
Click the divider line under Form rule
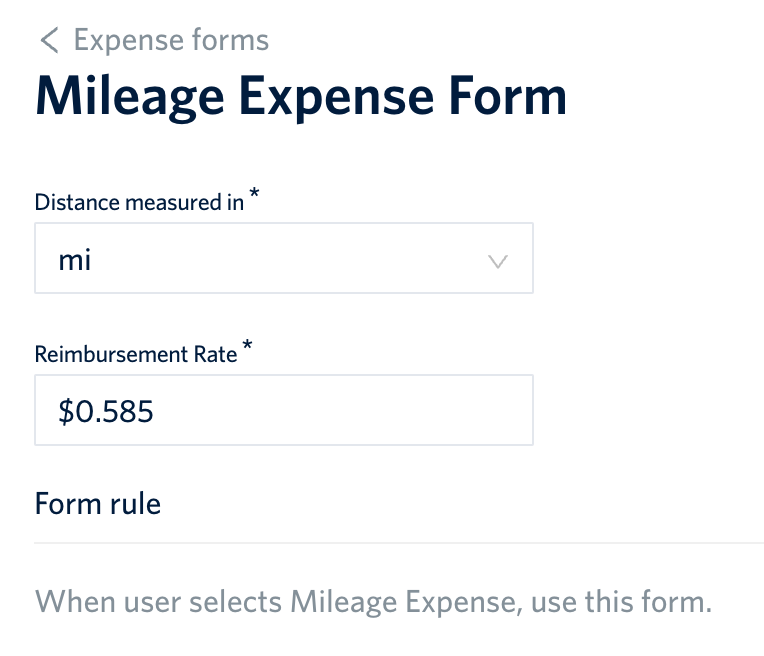click(398, 543)
